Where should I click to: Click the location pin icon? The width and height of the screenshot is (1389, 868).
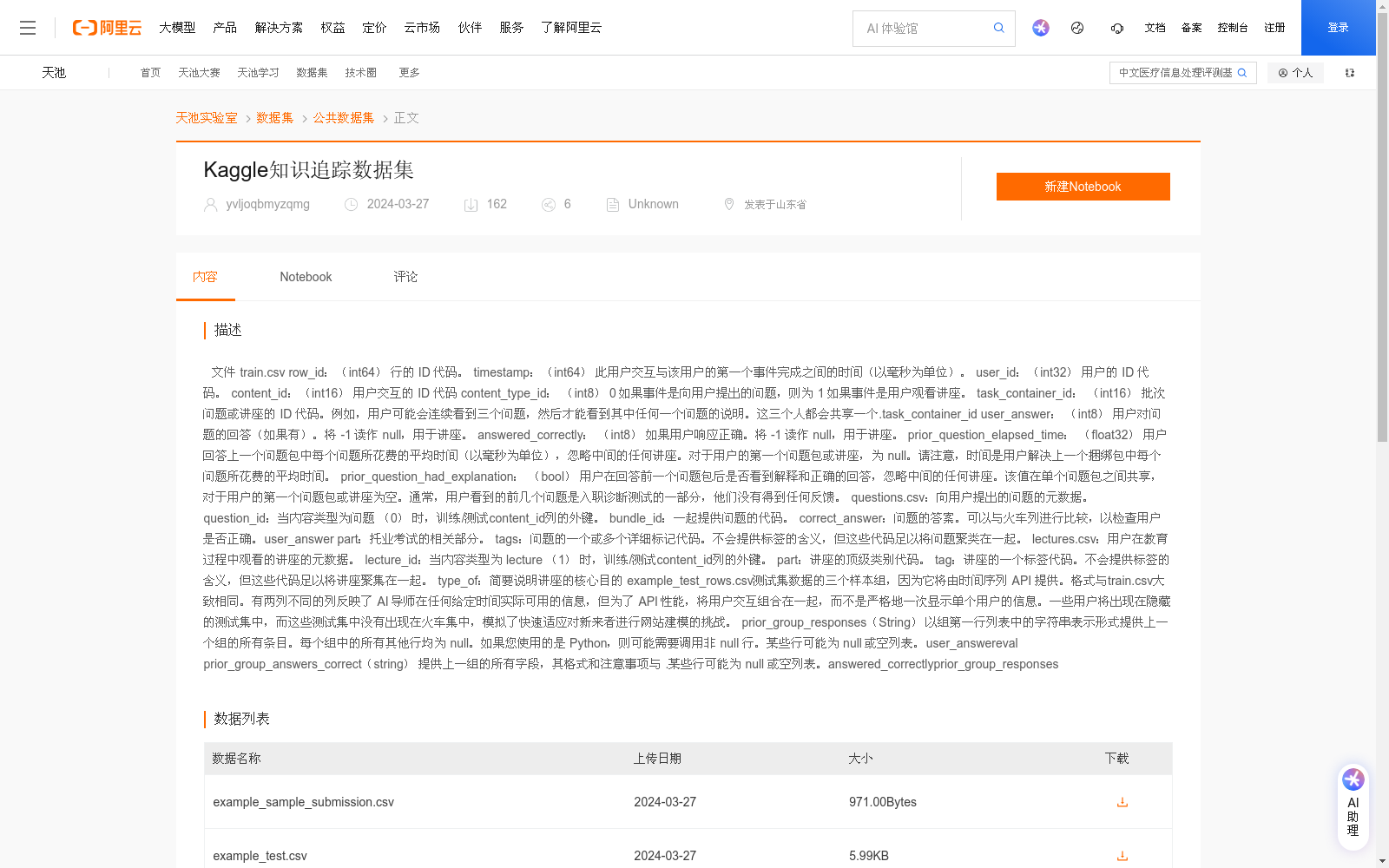729,204
